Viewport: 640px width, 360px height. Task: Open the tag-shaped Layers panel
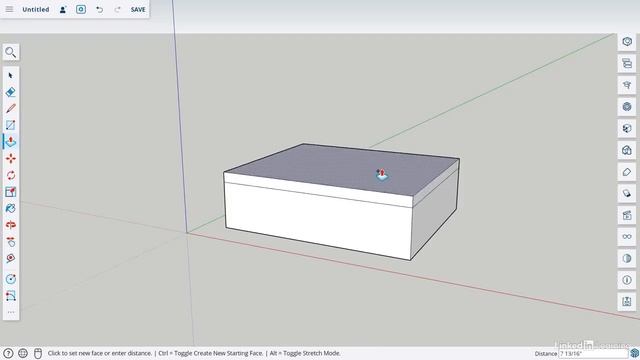pyautogui.click(x=627, y=172)
